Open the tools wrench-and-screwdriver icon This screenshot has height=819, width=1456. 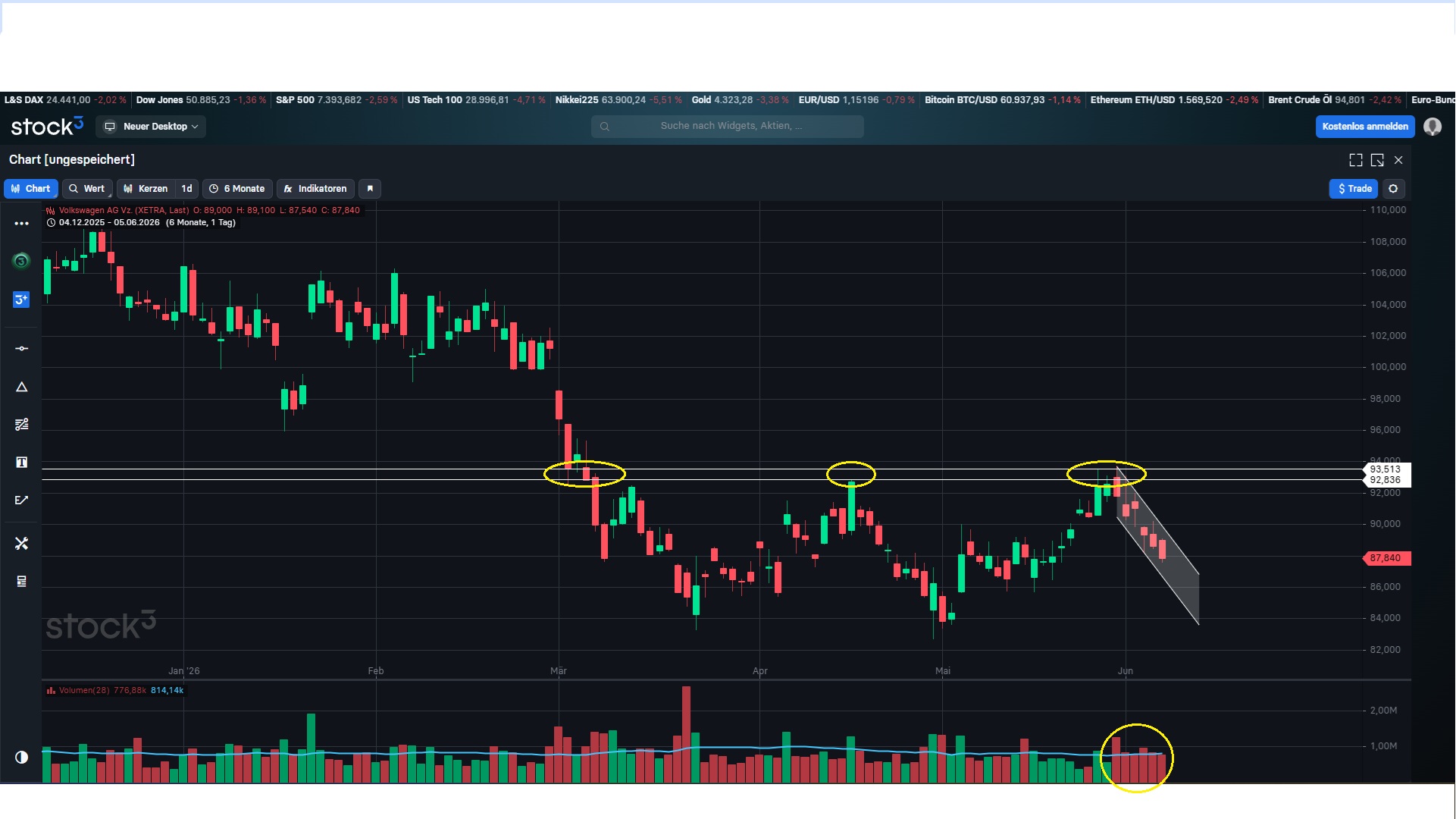point(21,544)
